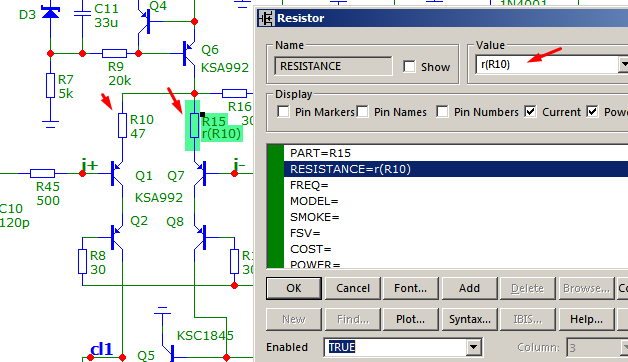
Task: Select transistor Q1 symbol
Action: [116, 173]
